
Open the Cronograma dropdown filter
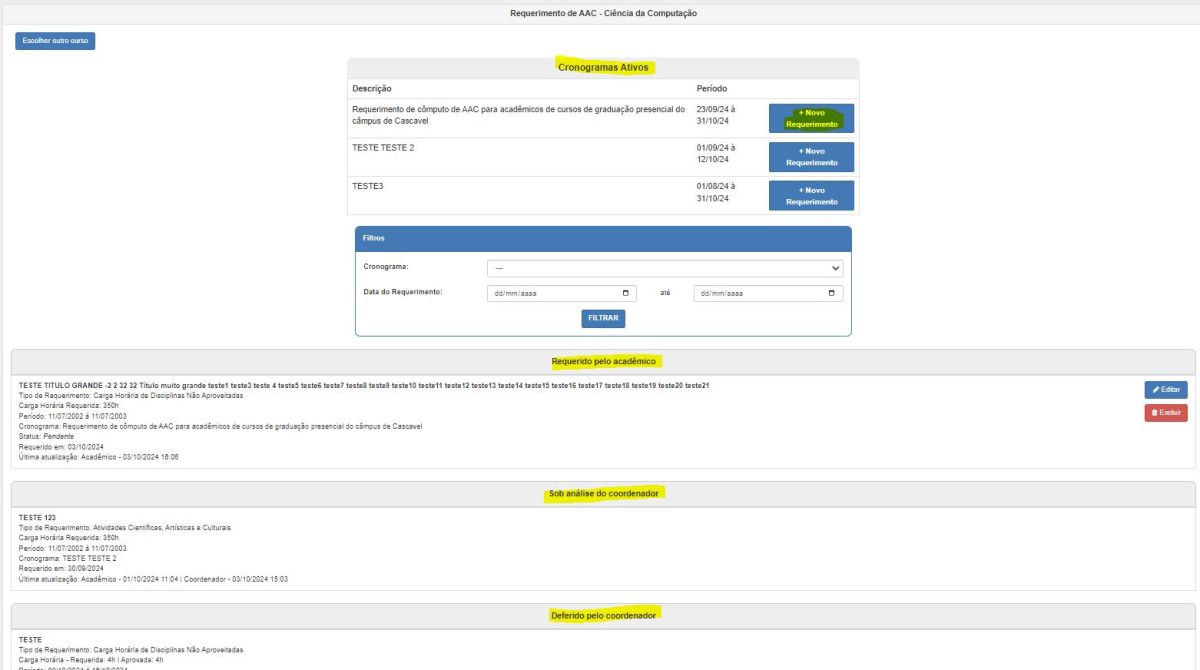[664, 268]
